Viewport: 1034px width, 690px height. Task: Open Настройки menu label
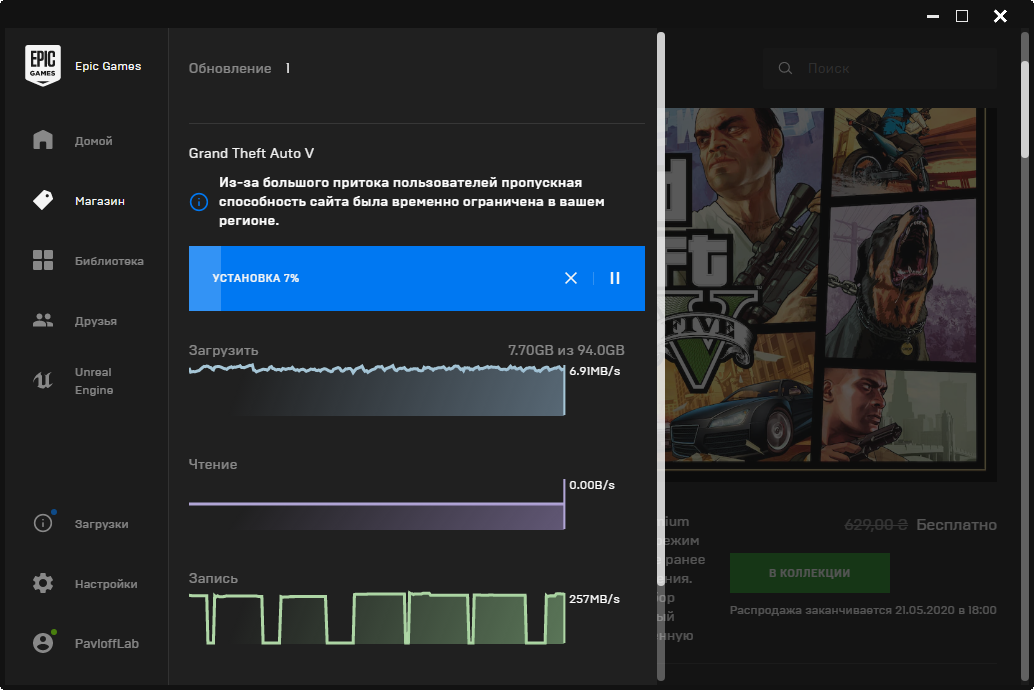106,584
